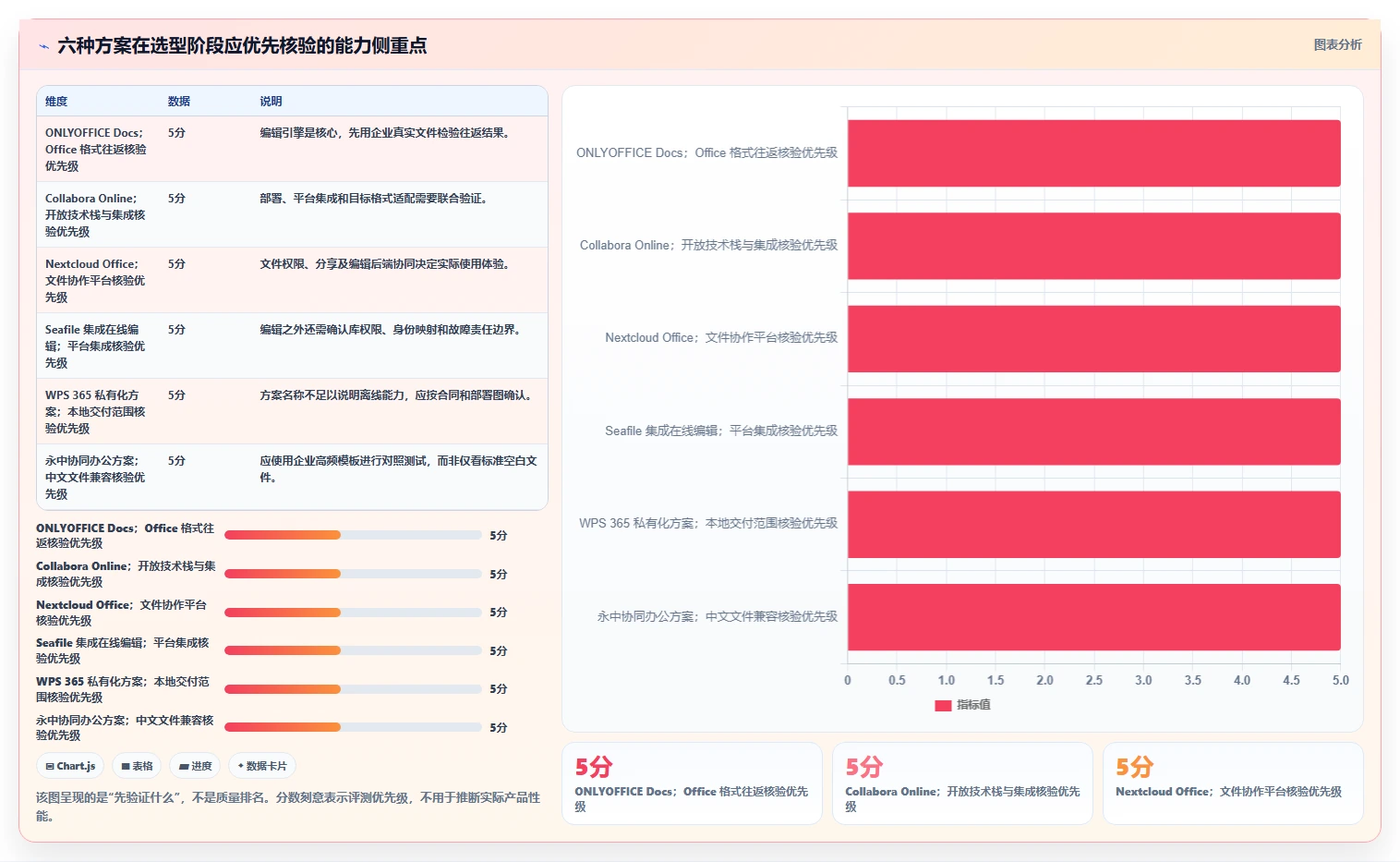The height and width of the screenshot is (862, 1400).
Task: Click the 永中协同办公方案 dimension cell in table
Action: point(97,478)
